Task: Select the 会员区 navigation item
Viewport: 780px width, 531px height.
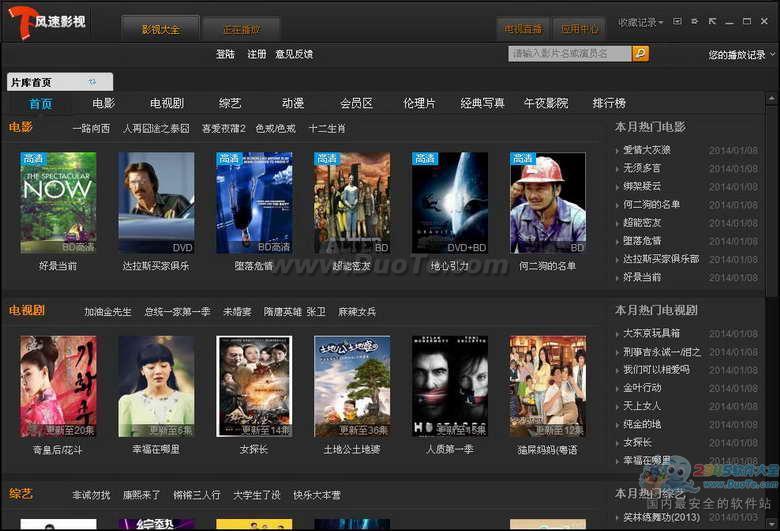Action: click(356, 103)
